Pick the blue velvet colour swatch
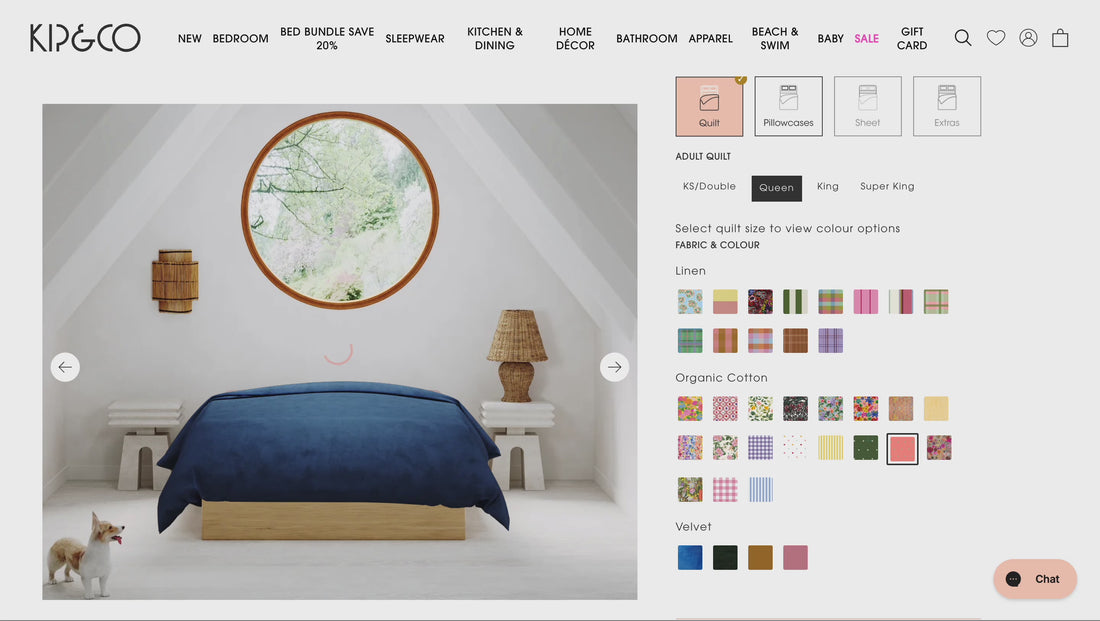 pyautogui.click(x=690, y=558)
